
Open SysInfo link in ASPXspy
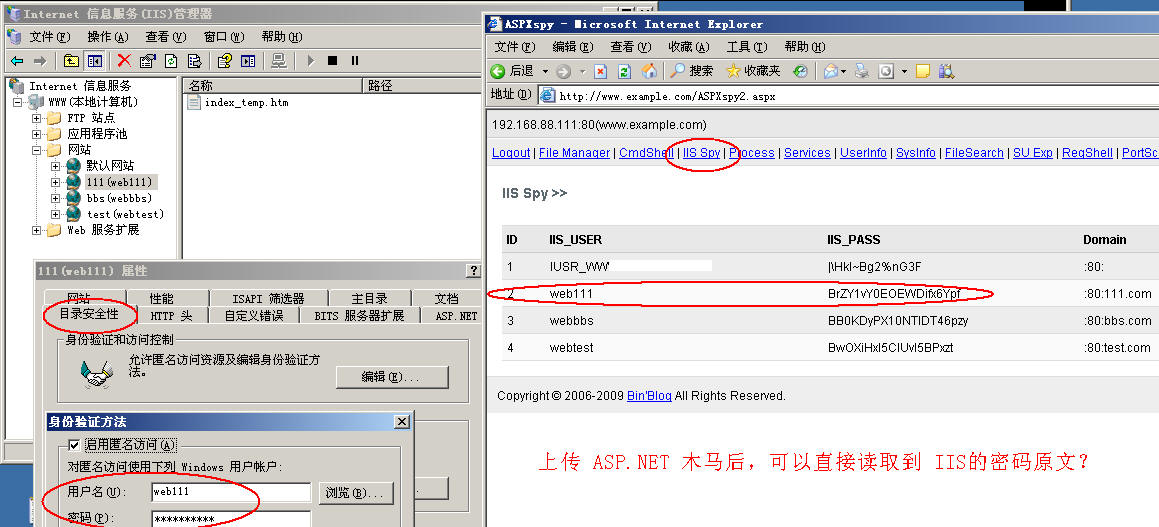coord(916,153)
